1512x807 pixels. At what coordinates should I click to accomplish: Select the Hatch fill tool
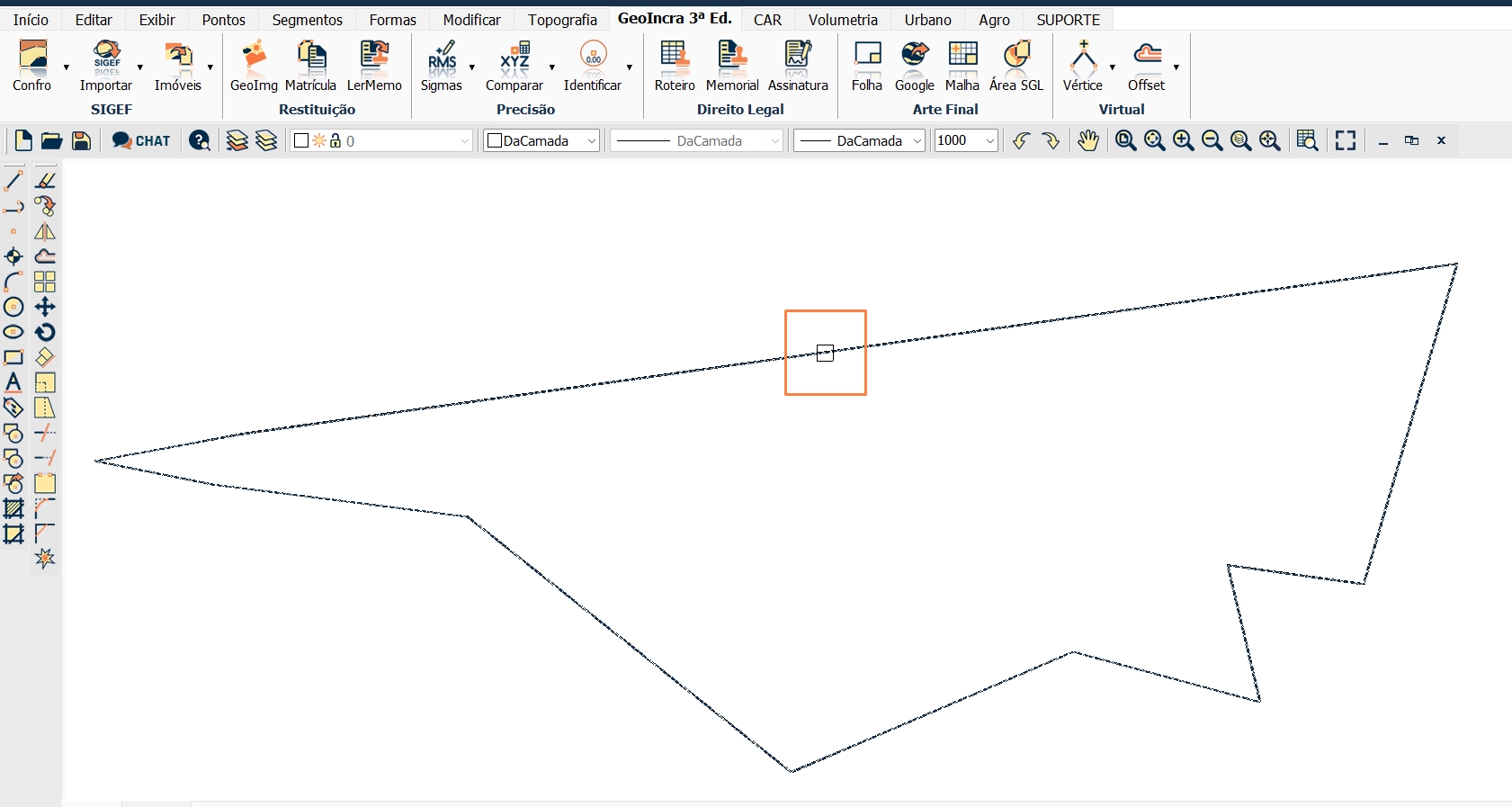coord(13,508)
